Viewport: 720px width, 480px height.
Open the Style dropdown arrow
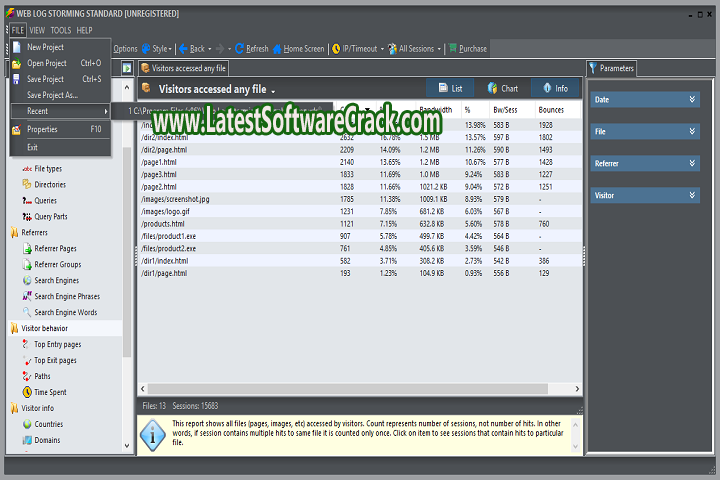[x=170, y=49]
